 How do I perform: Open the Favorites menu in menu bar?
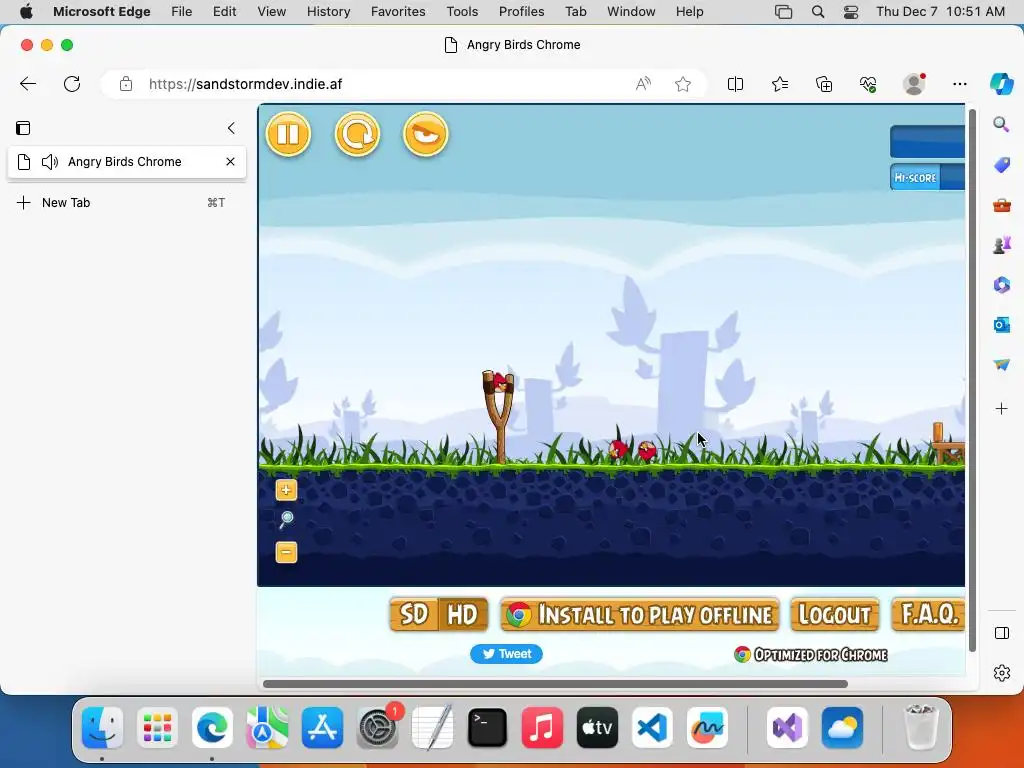point(398,12)
